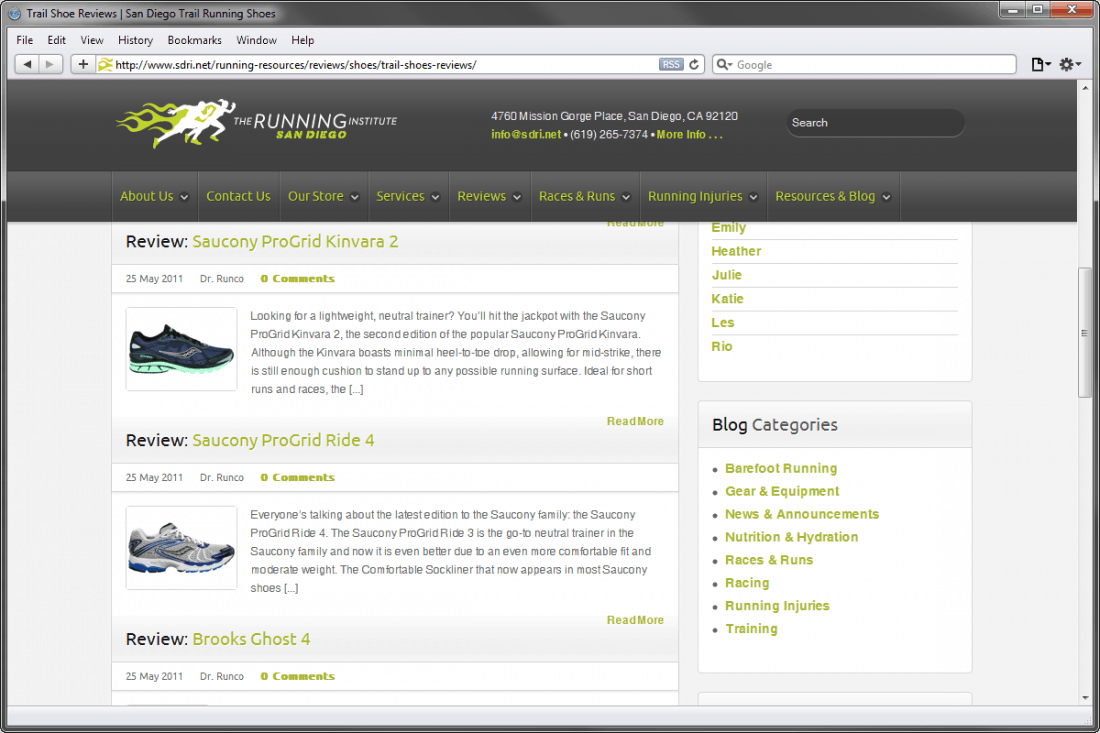
Task: Open the Edit menu
Action: pyautogui.click(x=57, y=40)
